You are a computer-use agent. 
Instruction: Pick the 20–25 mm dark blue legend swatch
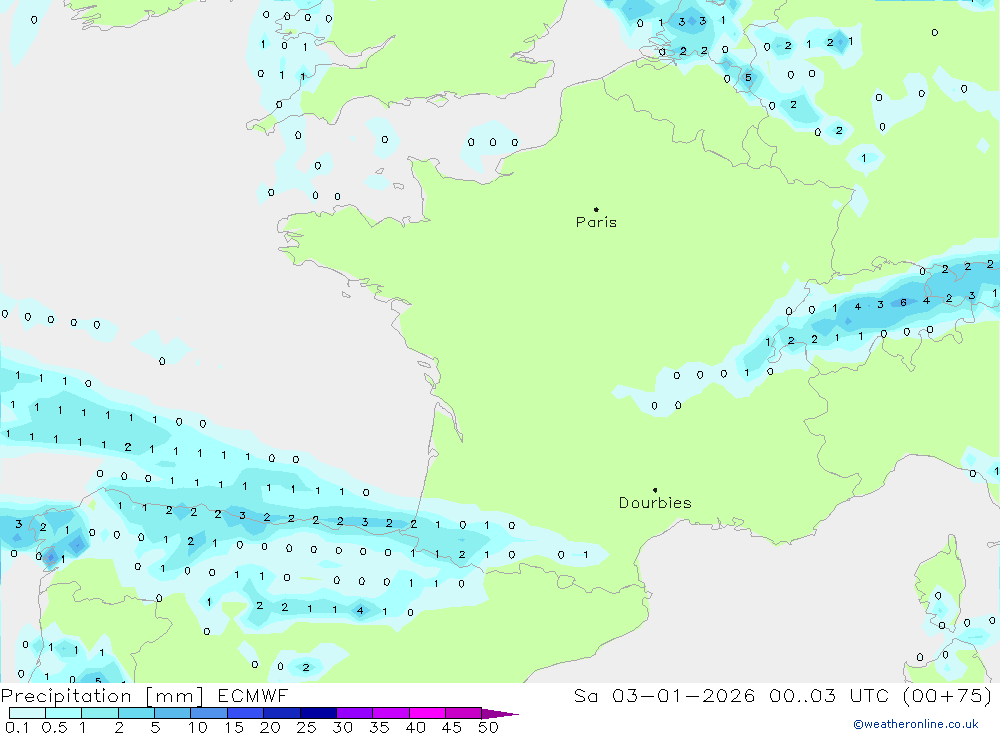(x=282, y=713)
